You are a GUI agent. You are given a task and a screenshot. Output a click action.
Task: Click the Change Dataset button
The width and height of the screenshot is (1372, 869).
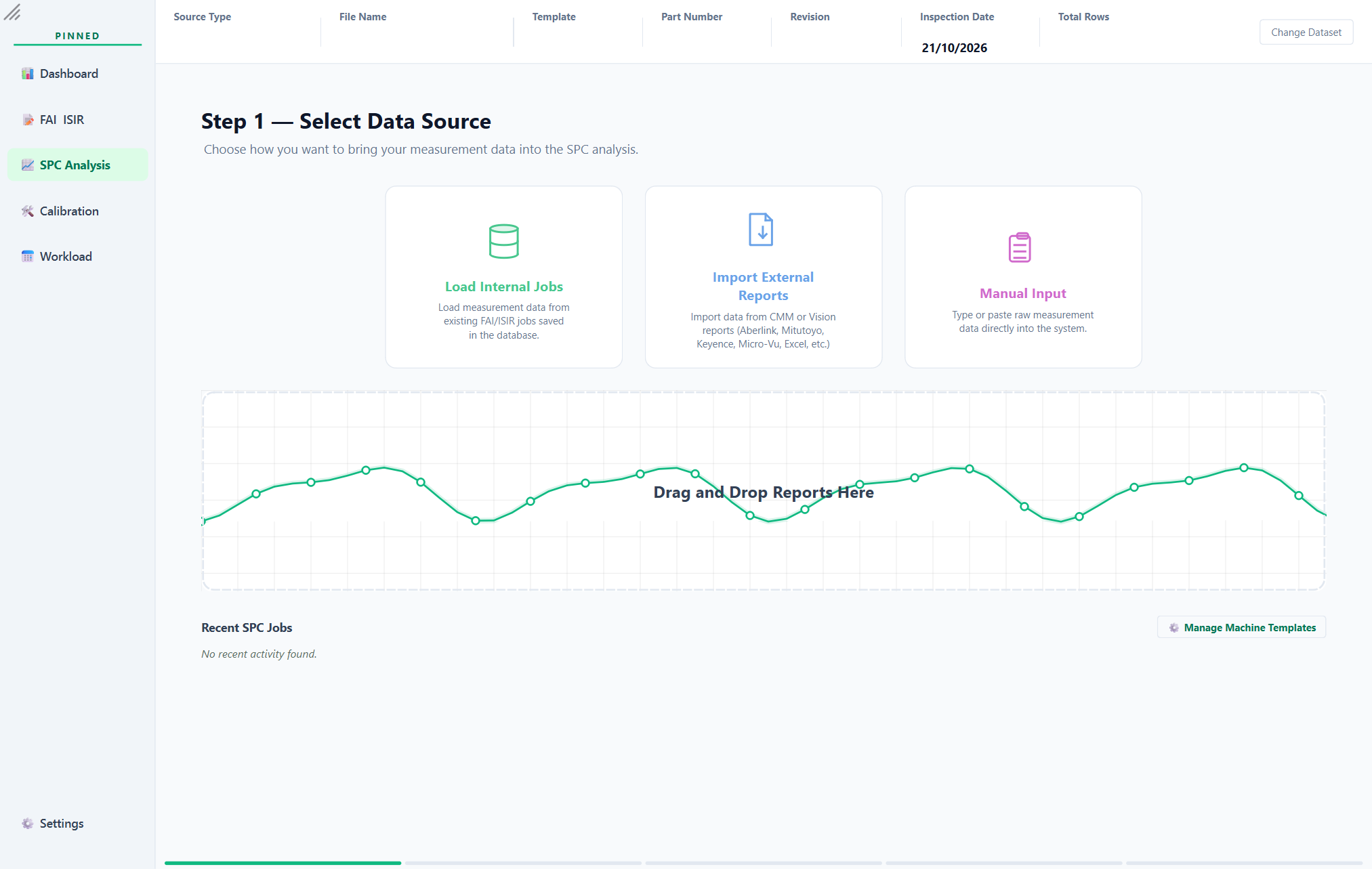point(1306,33)
